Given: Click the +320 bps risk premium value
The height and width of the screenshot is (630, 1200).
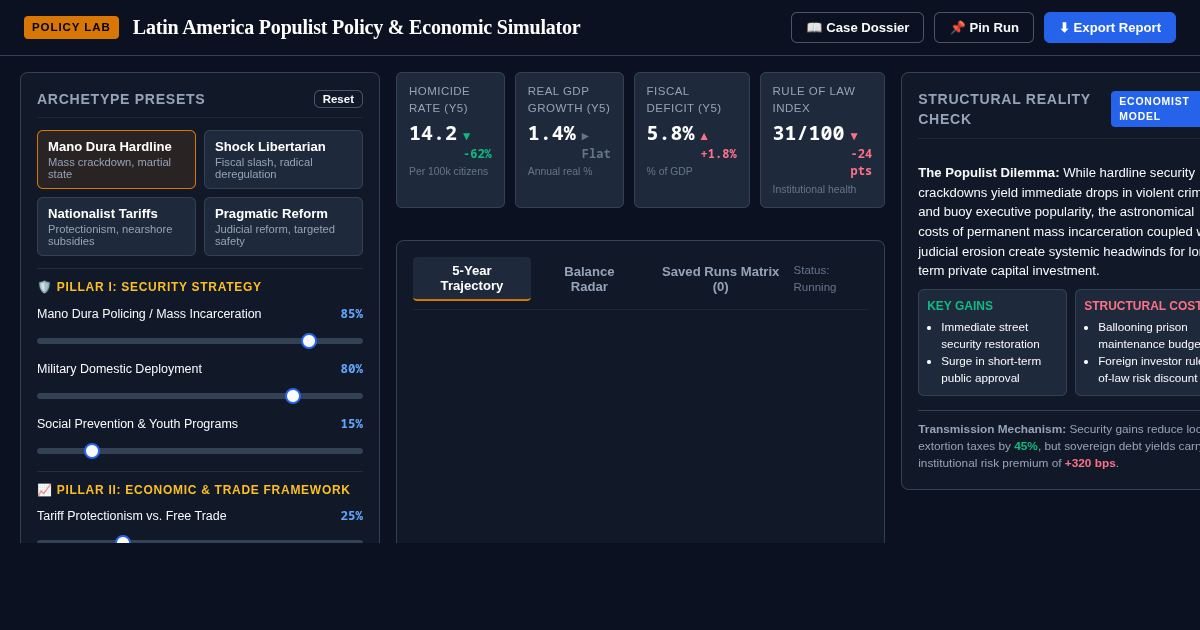Looking at the screenshot, I should tap(1090, 463).
